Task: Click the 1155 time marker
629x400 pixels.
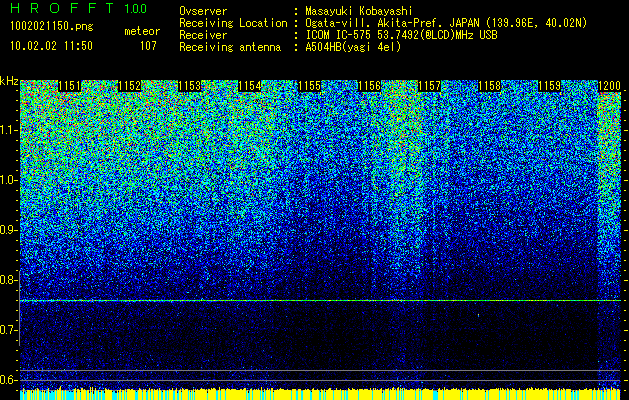Action: point(310,86)
